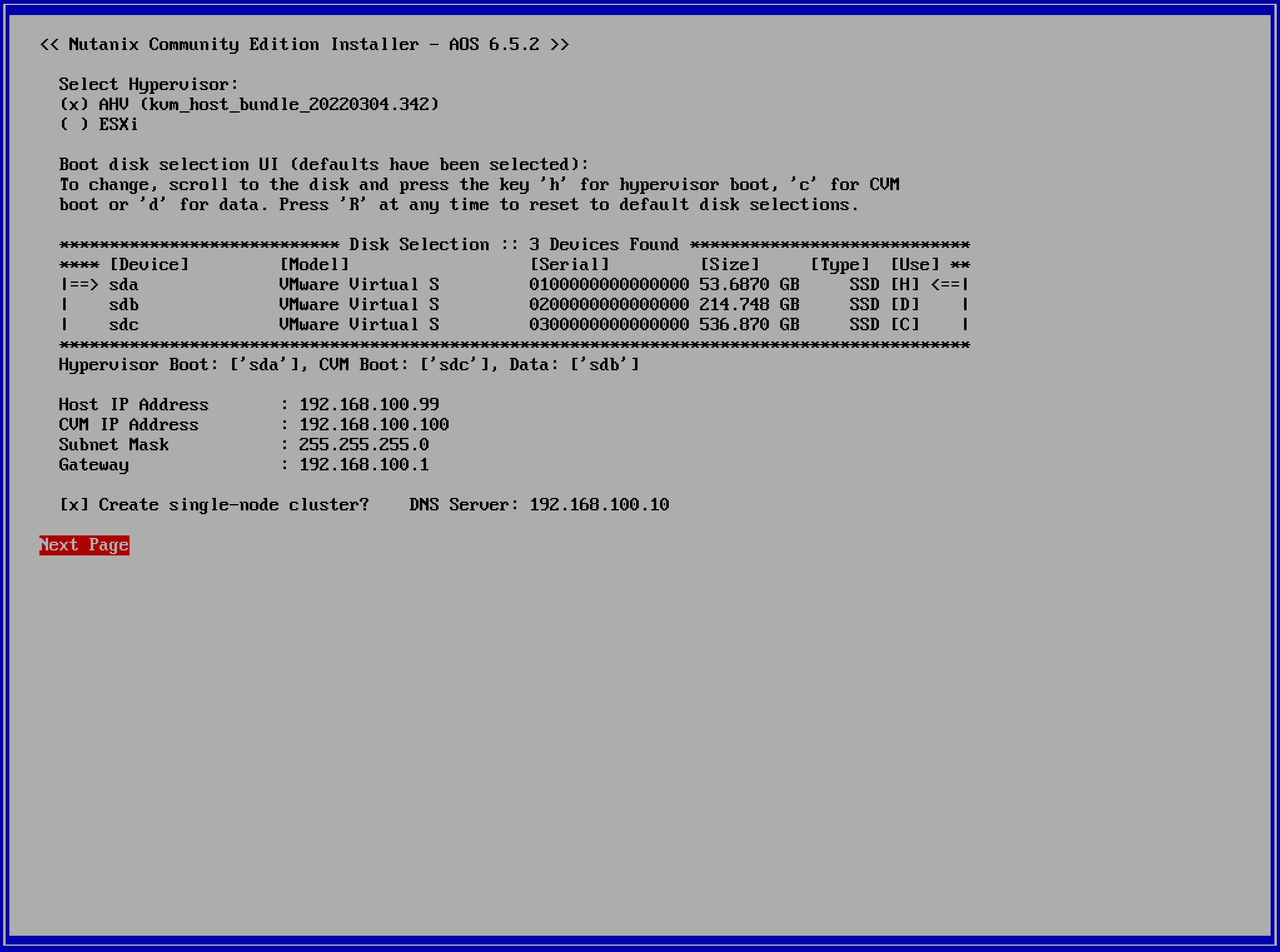
Task: Click the Subnet Mask field value
Action: (364, 445)
